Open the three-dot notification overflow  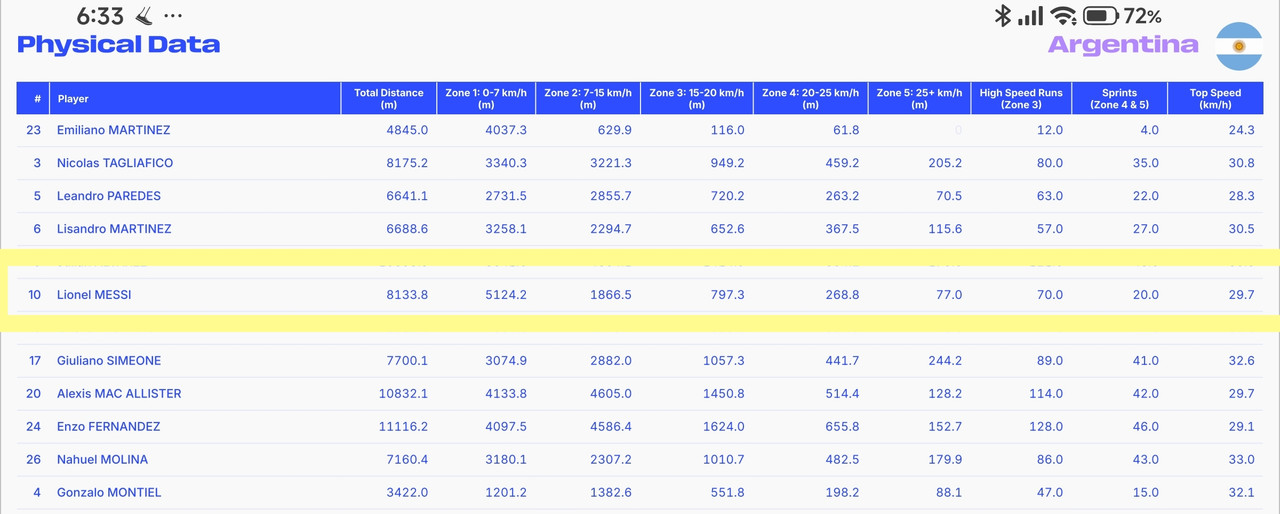point(173,17)
